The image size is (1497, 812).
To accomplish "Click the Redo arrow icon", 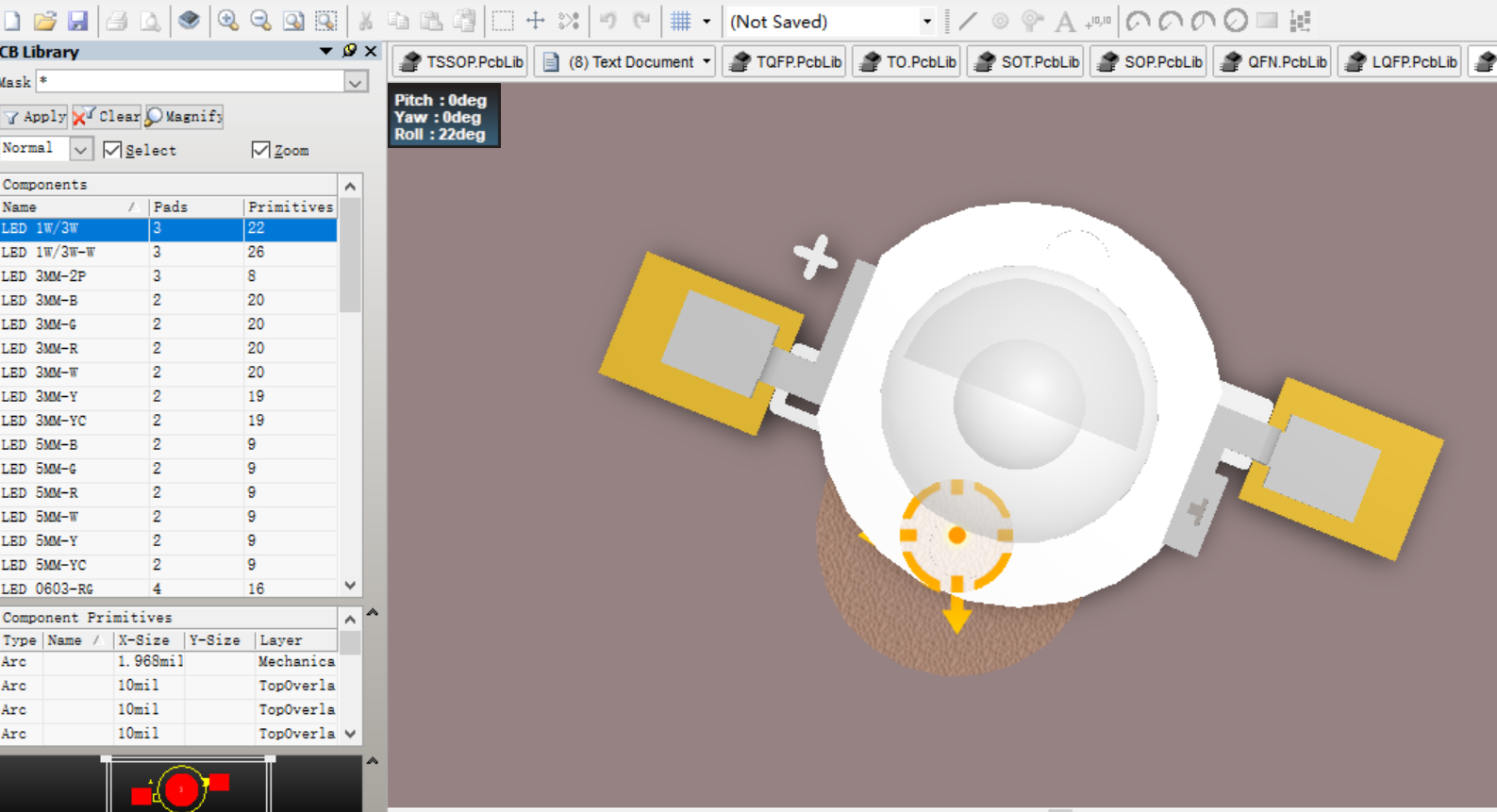I will tap(641, 20).
